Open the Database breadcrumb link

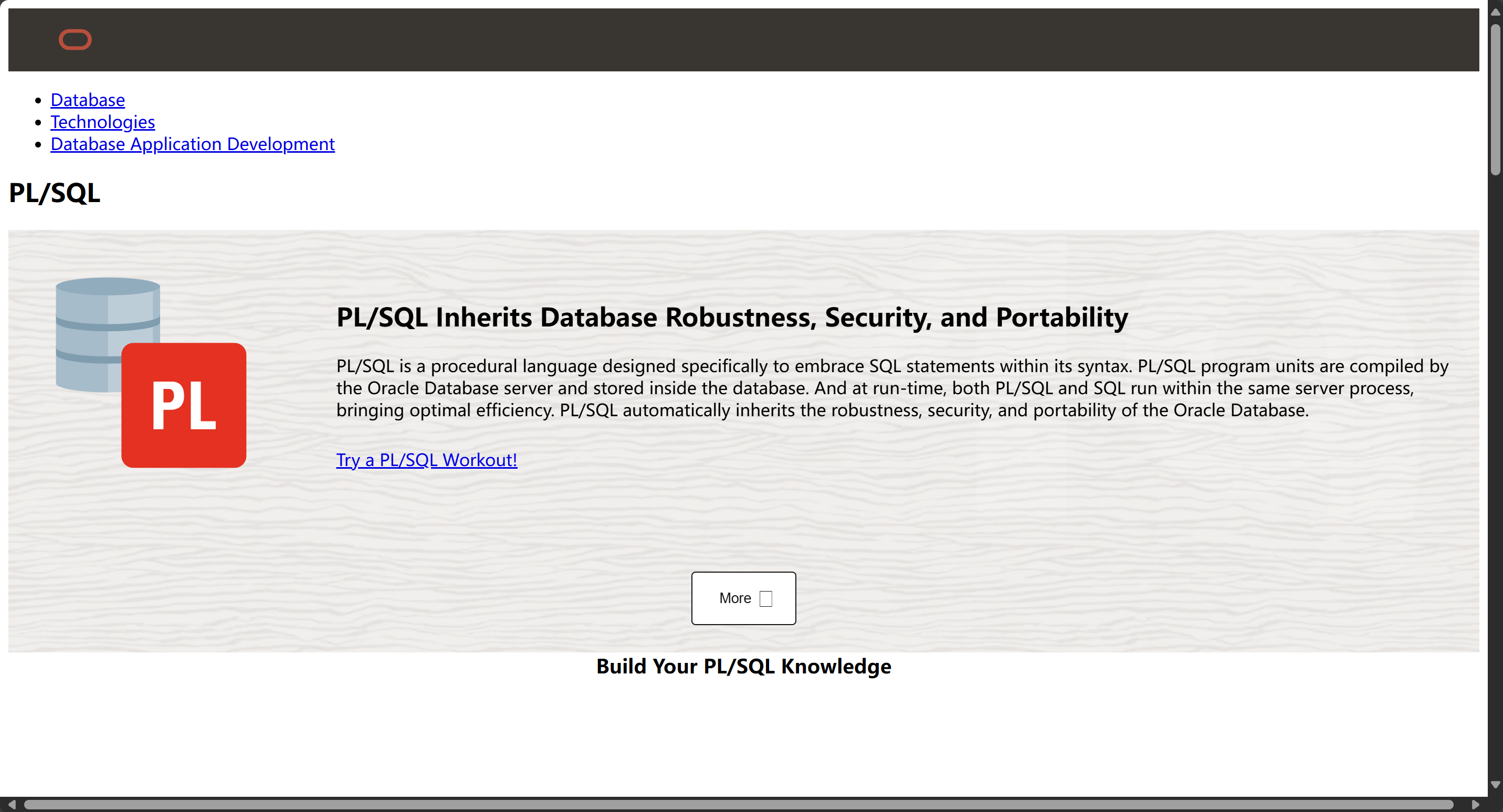point(88,100)
